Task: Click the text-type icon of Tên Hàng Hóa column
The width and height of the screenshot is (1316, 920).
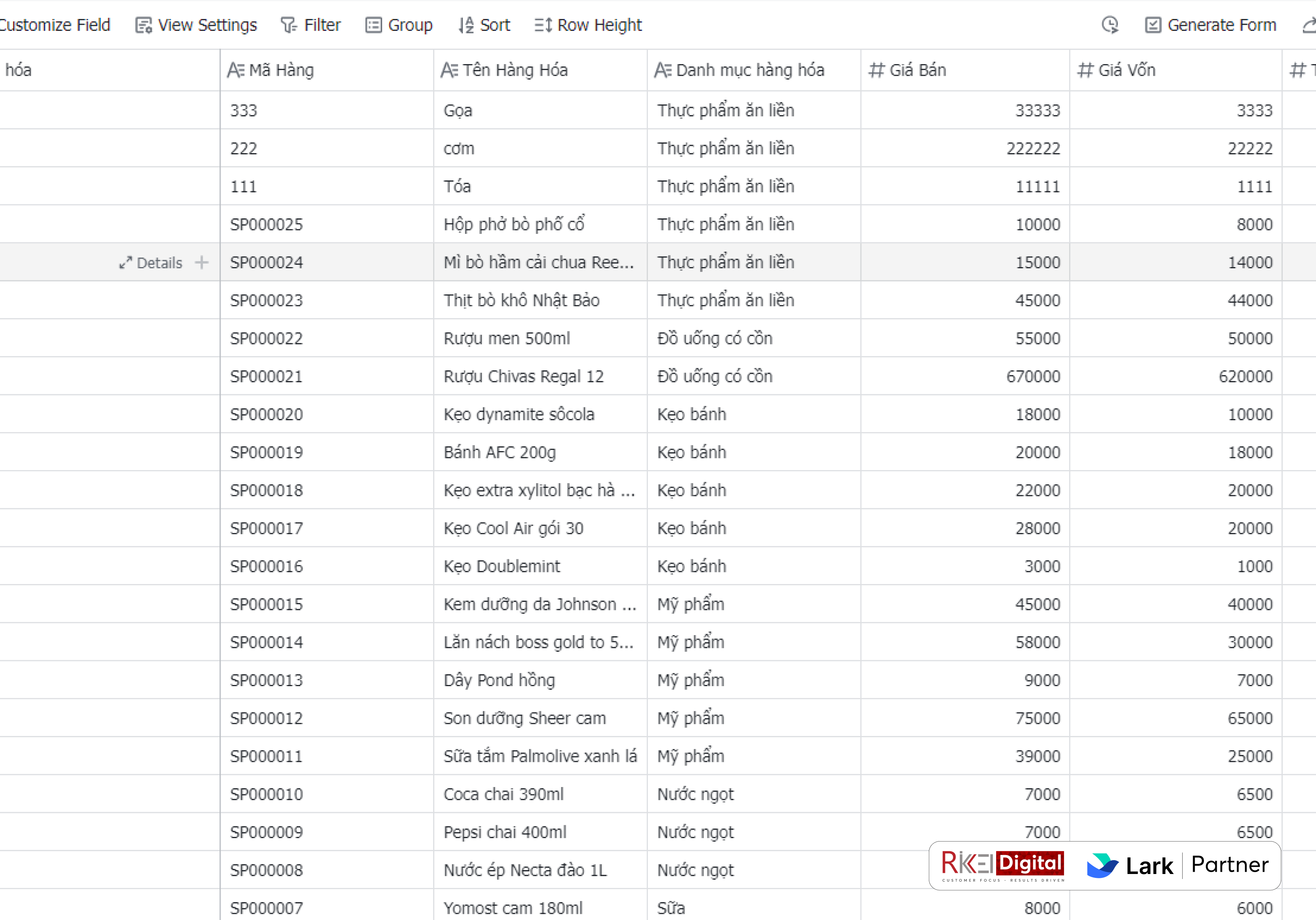Action: tap(449, 70)
